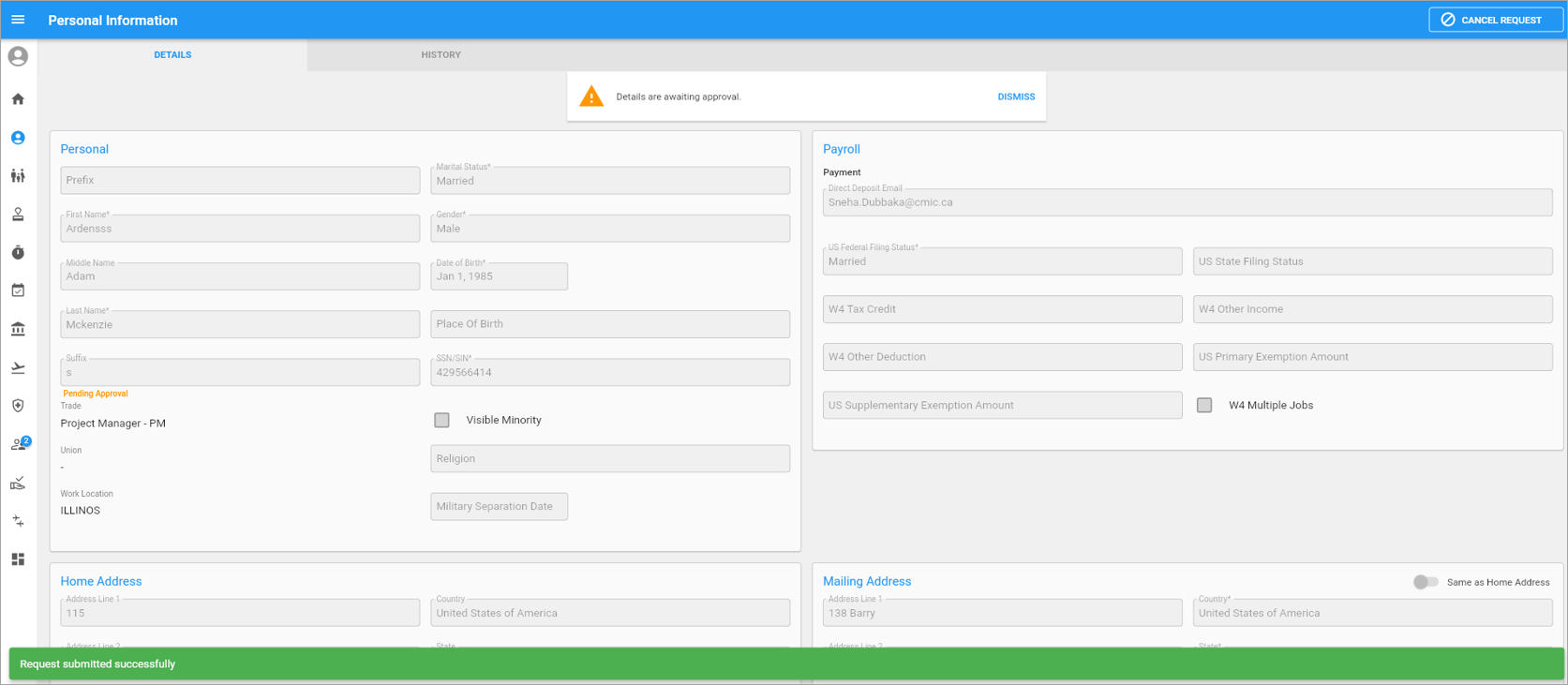The width and height of the screenshot is (1568, 685).
Task: Click the W4 Tax Credit field
Action: pyautogui.click(x=1002, y=309)
